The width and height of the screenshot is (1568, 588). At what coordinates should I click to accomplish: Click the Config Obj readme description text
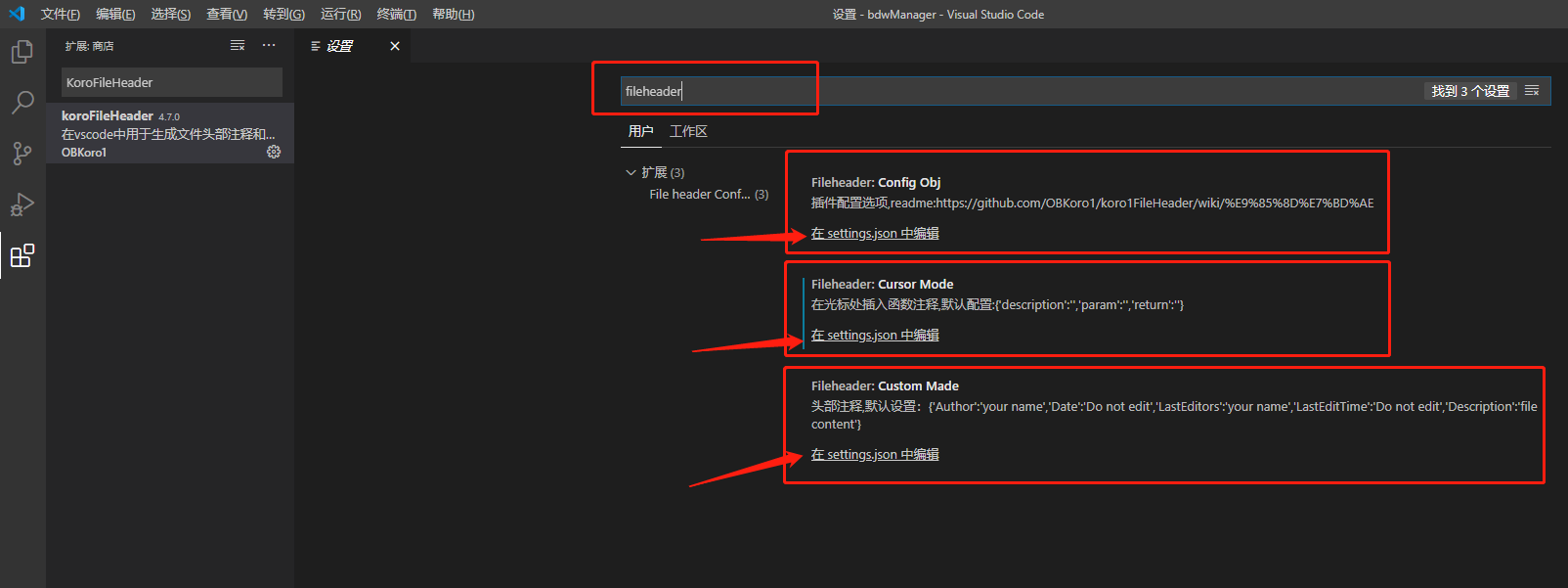click(1092, 204)
